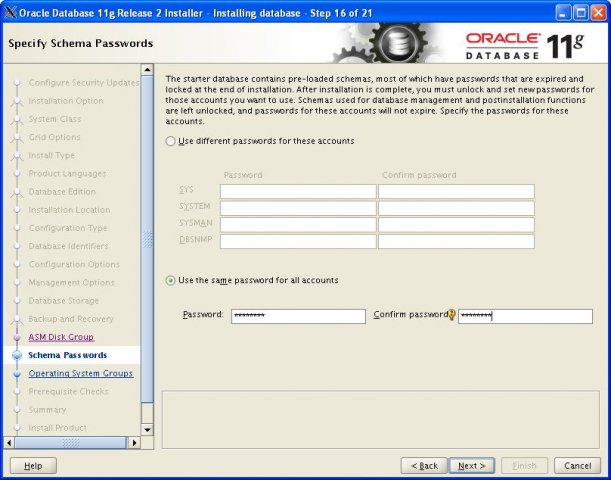Click the "Install Product" step text
Screen dimensions: 611x480
[x=58, y=428]
